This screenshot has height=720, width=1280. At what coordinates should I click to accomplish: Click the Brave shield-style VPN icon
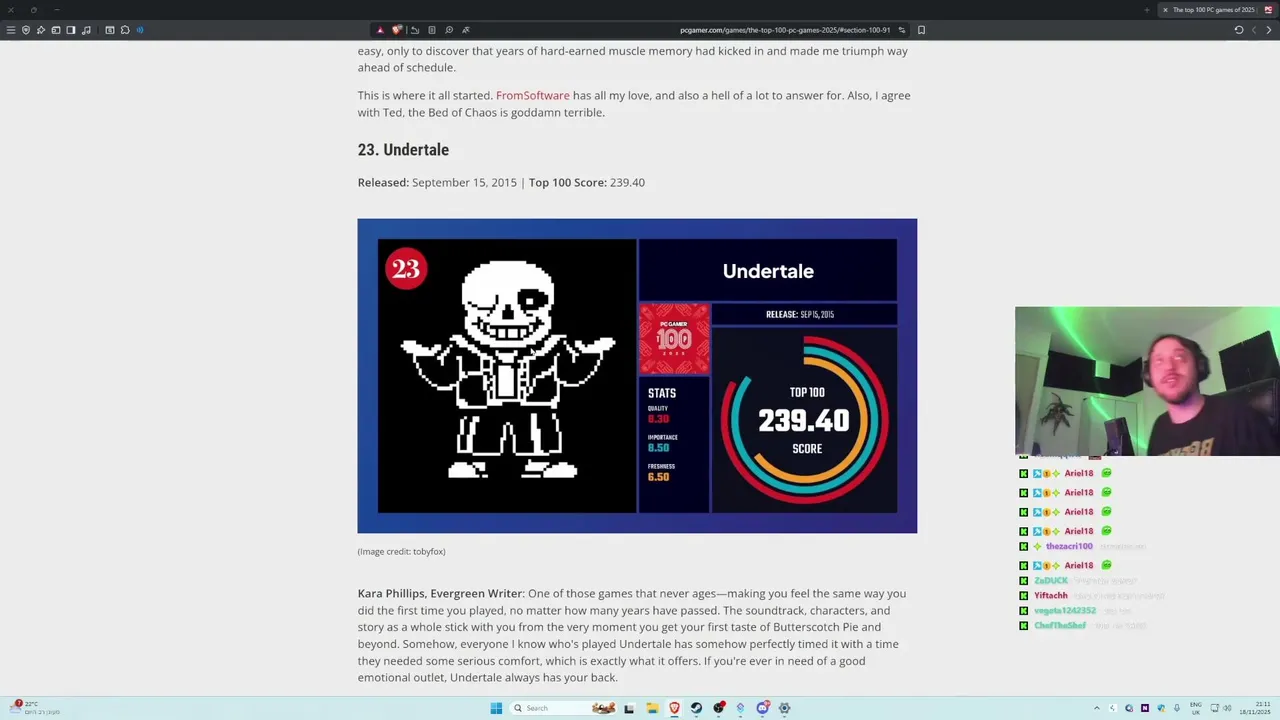coord(26,30)
